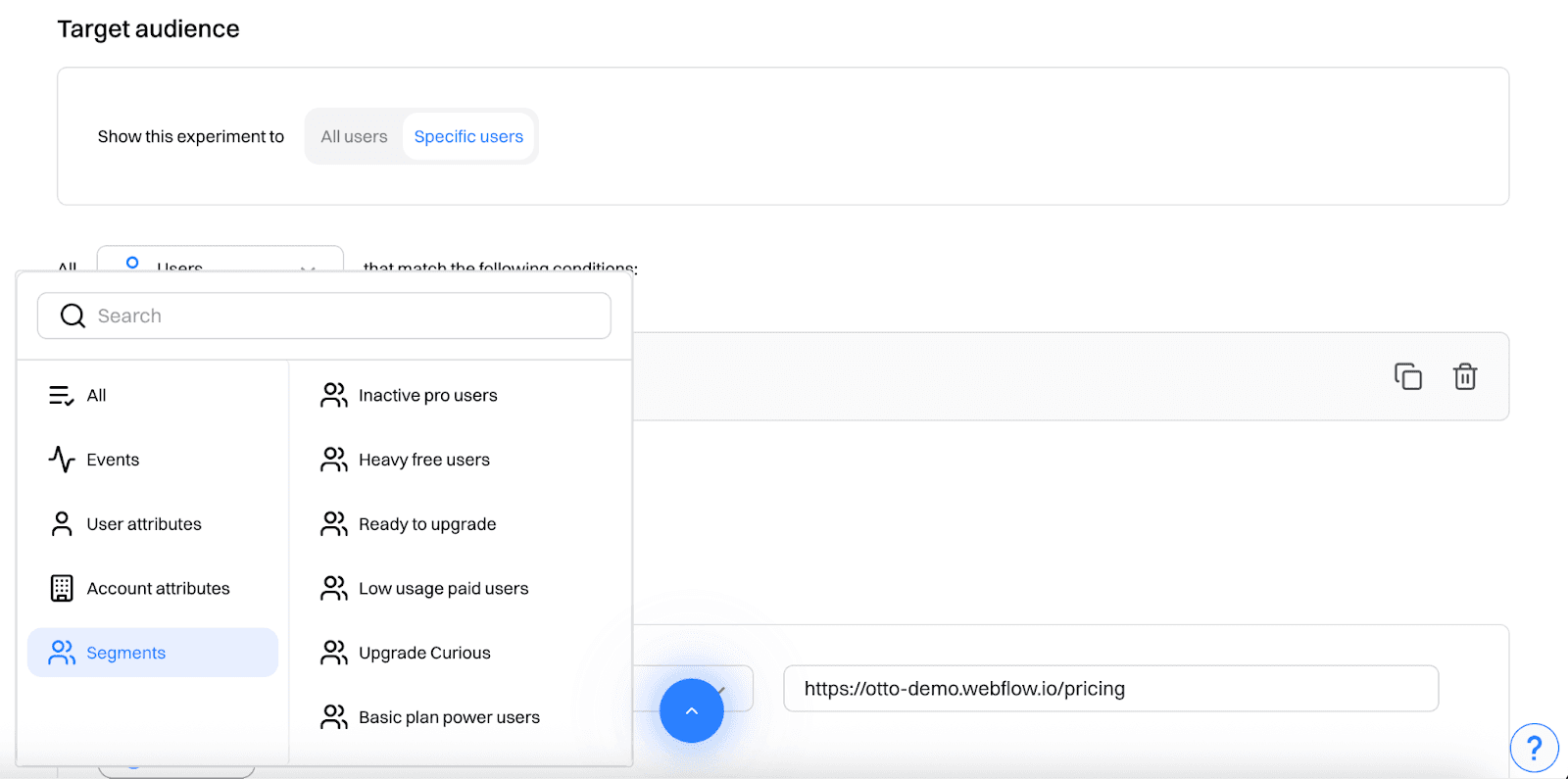Click the duplicate condition copy icon
The width and height of the screenshot is (1568, 779).
click(1408, 376)
